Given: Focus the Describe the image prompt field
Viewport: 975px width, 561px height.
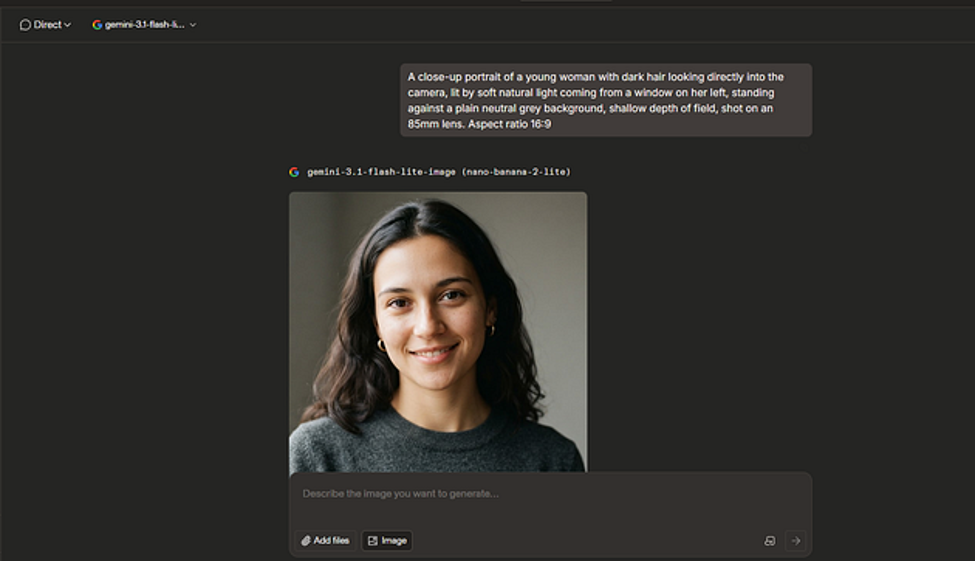Looking at the screenshot, I should (550, 494).
